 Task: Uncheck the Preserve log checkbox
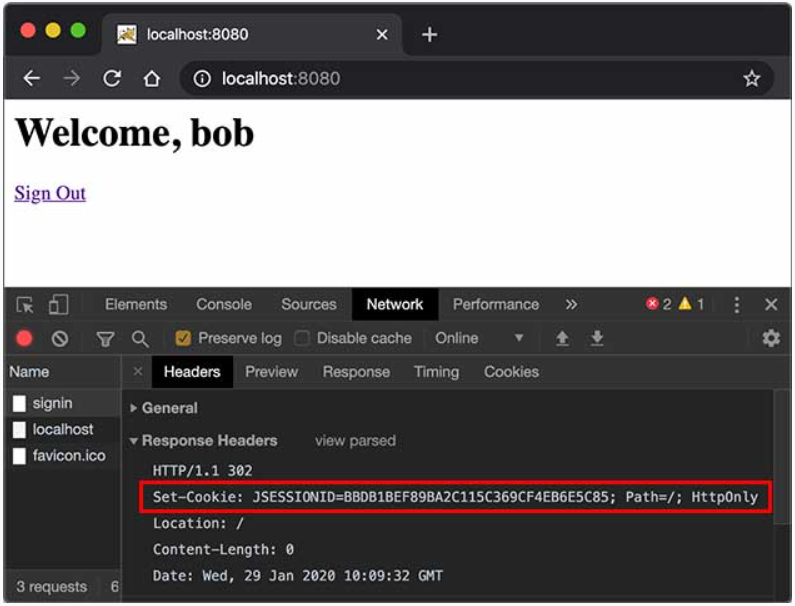[x=183, y=338]
